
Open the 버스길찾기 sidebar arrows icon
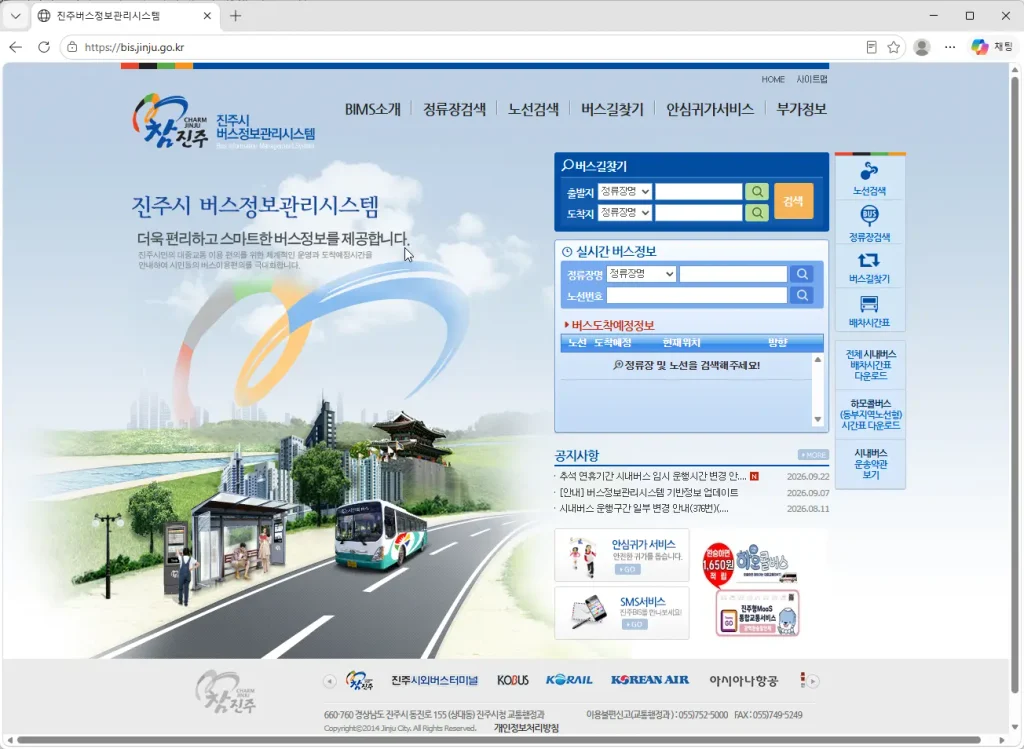tap(869, 268)
